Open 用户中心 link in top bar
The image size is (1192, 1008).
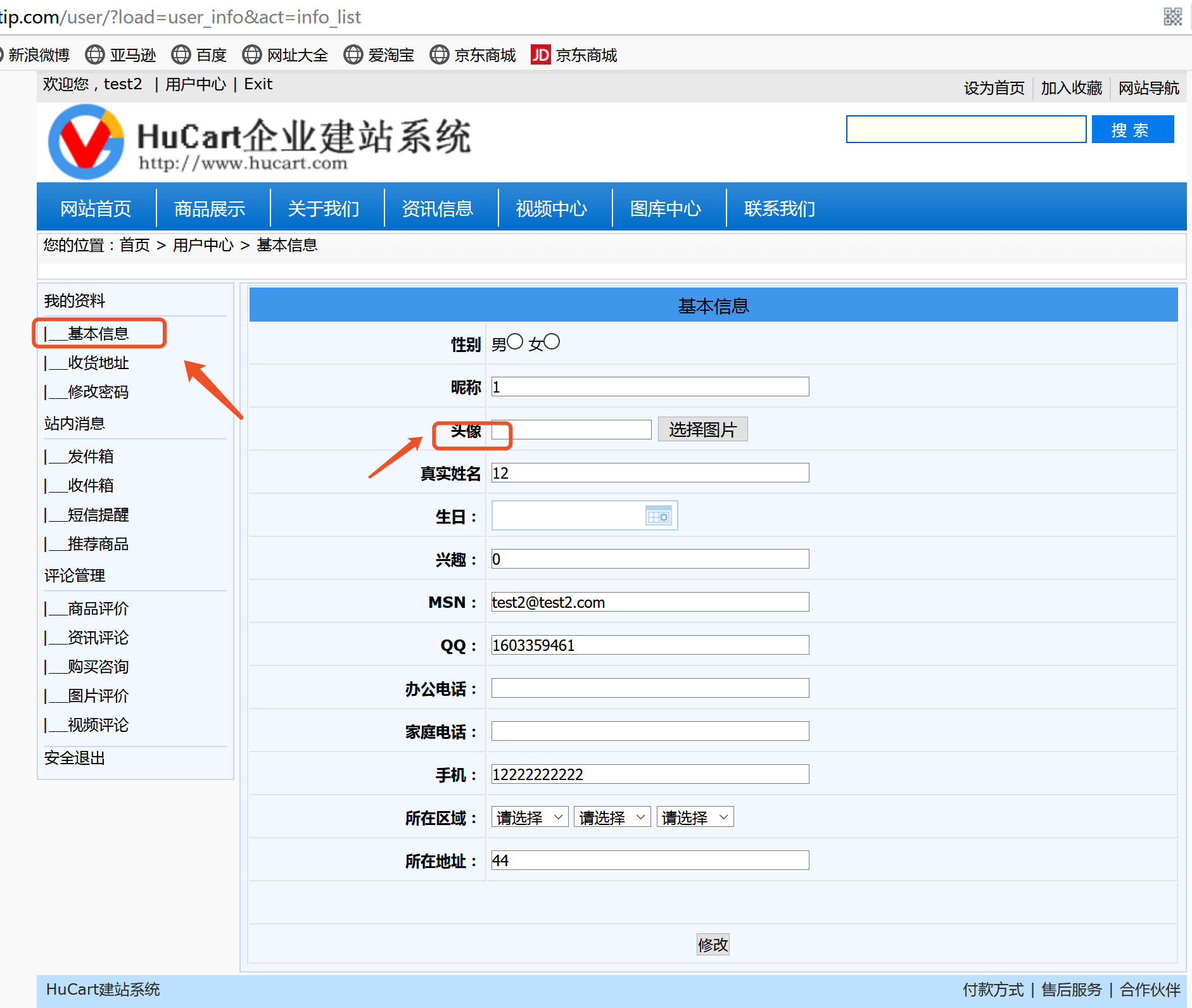coord(196,84)
